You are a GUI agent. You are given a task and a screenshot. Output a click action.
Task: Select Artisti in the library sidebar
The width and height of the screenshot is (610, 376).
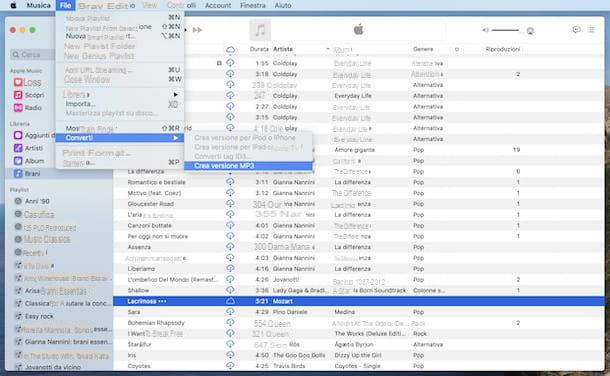34,148
